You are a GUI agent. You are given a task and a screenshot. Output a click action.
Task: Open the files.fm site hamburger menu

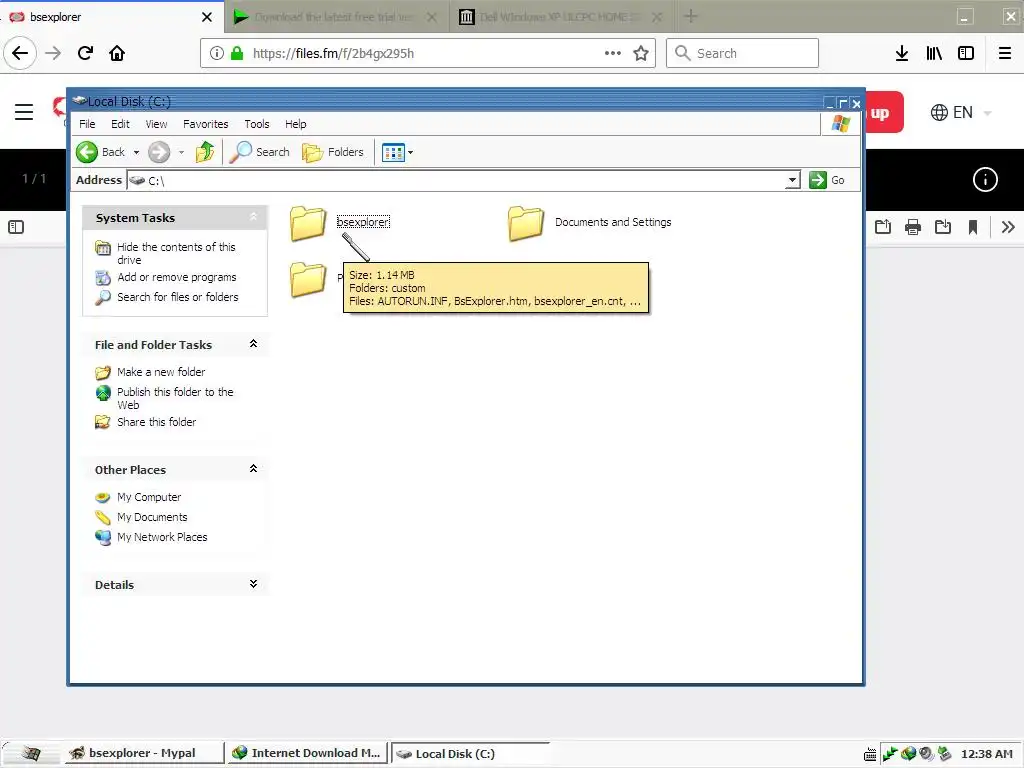24,112
